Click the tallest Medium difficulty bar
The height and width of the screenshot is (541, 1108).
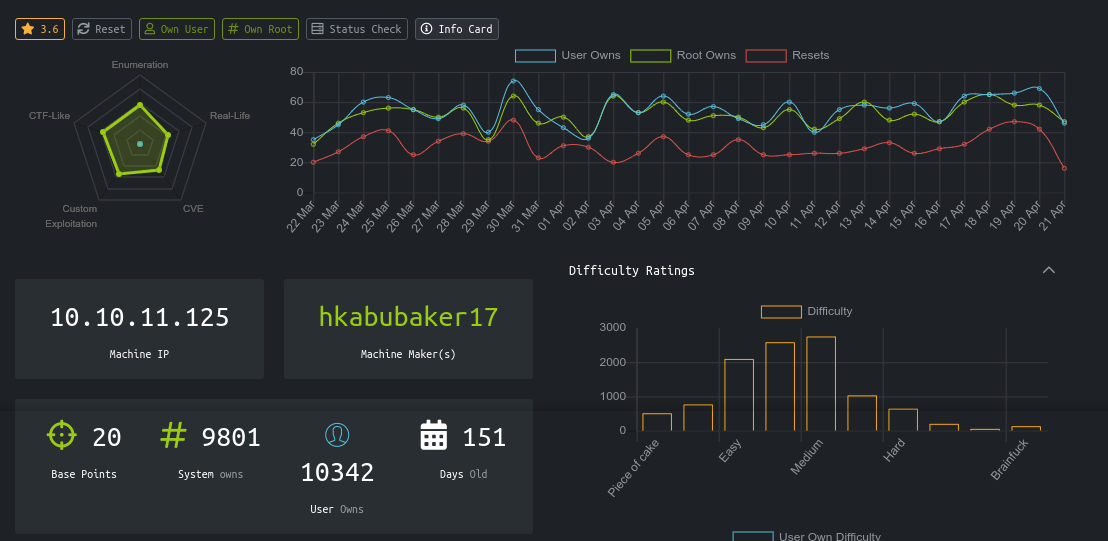[x=821, y=384]
